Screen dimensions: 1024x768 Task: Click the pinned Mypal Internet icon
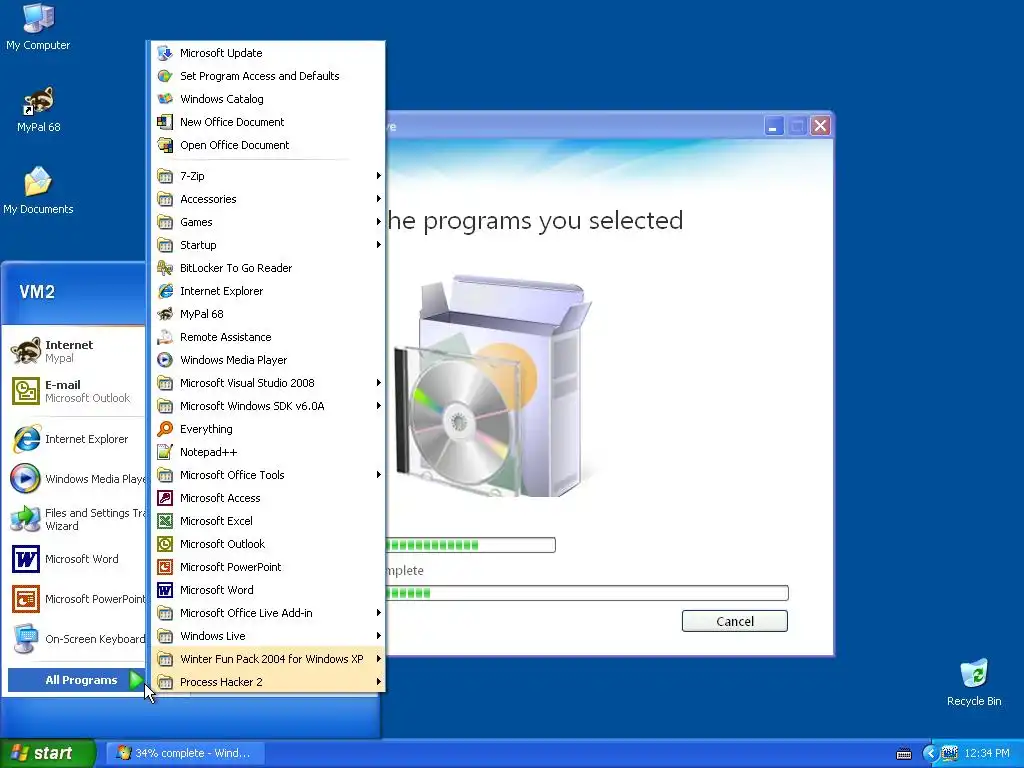point(26,351)
